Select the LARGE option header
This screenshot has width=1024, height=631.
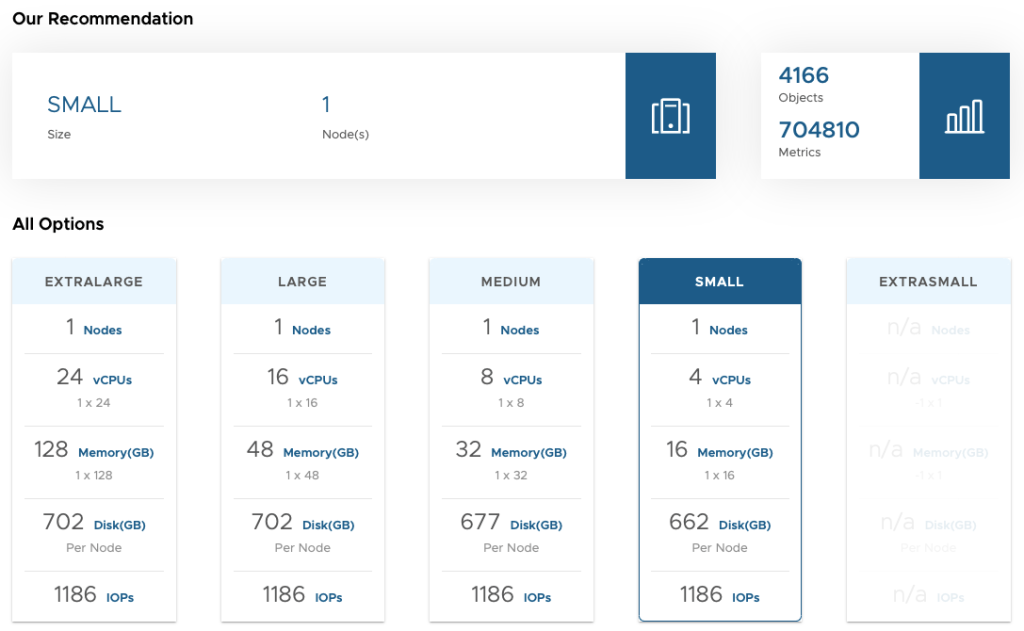[x=302, y=282]
